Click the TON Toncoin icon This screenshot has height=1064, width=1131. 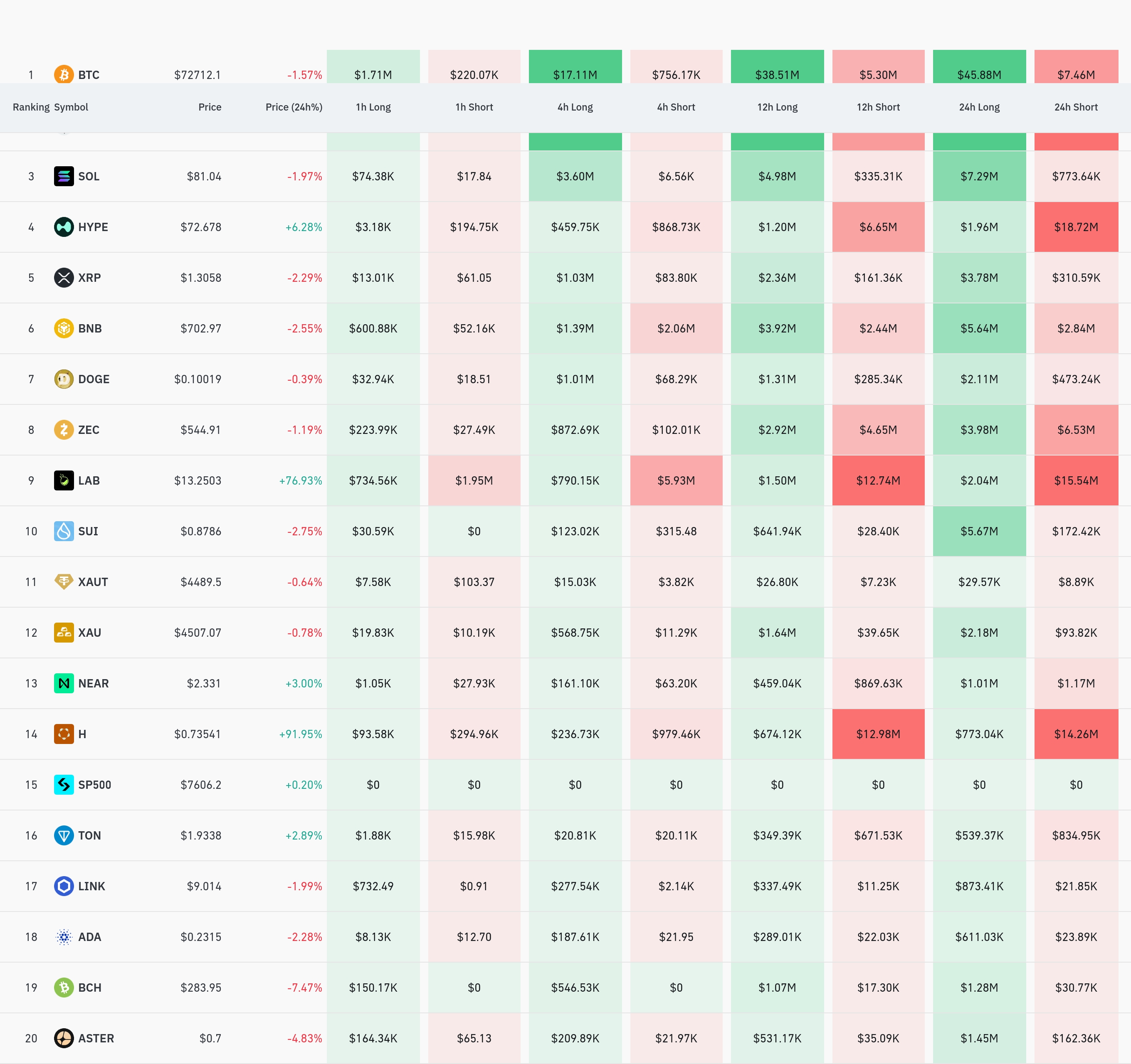(64, 835)
